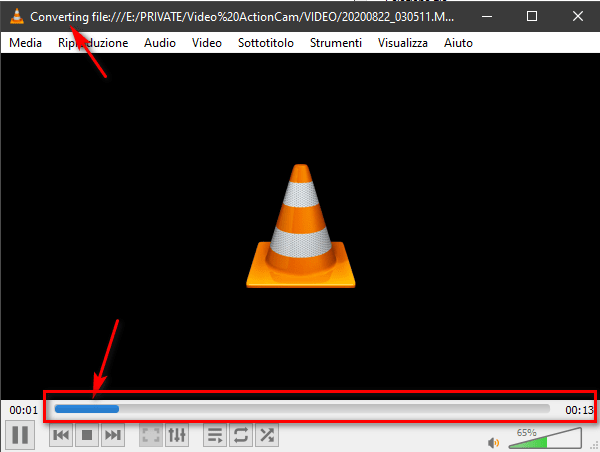
Task: Maximize the VLC window
Action: [532, 16]
